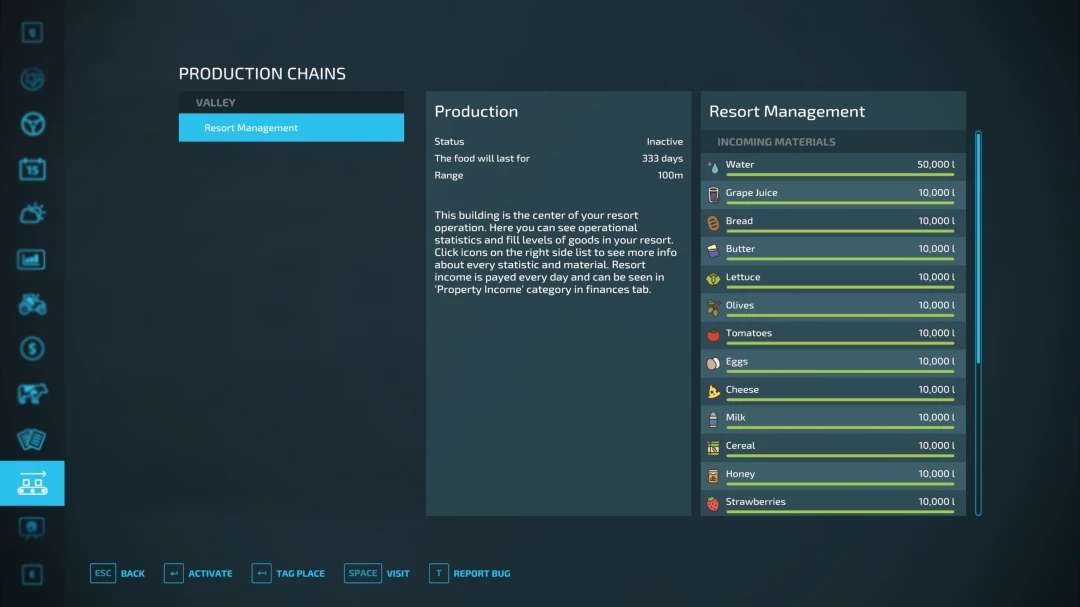1080x607 pixels.
Task: Open the contracts papers tab
Action: click(x=32, y=439)
